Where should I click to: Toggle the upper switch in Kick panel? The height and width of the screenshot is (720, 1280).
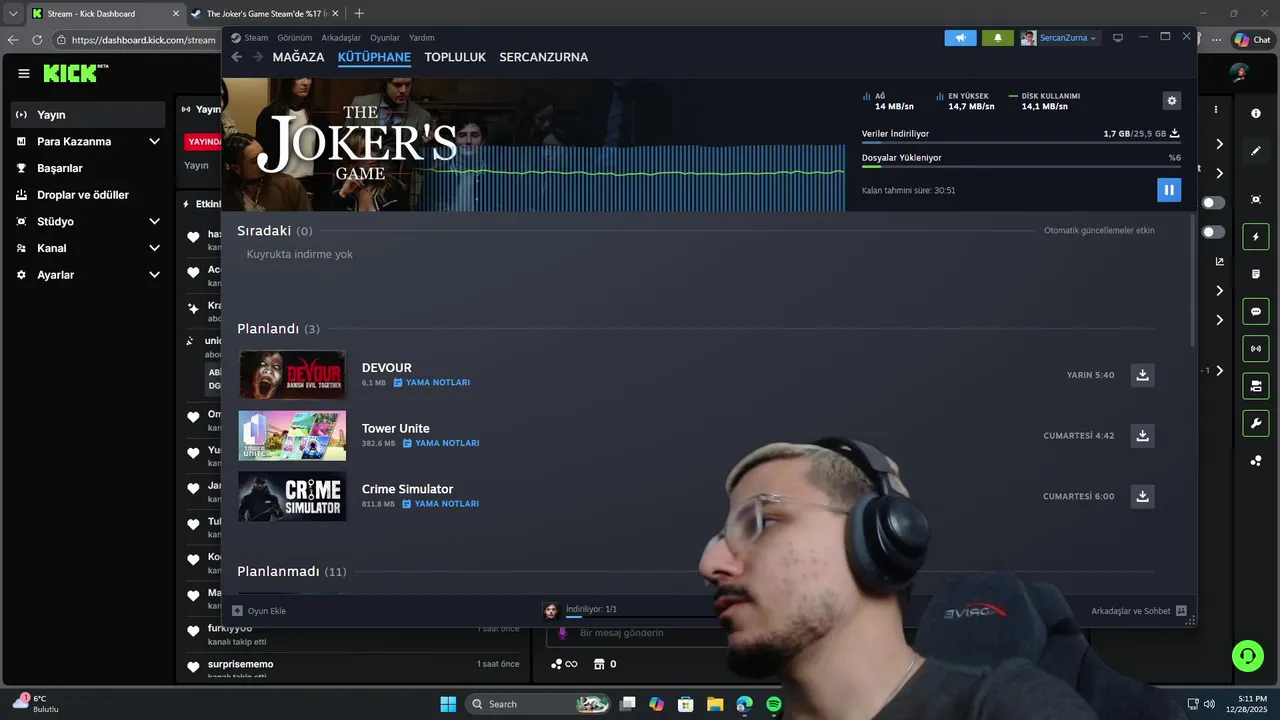pyautogui.click(x=1213, y=203)
